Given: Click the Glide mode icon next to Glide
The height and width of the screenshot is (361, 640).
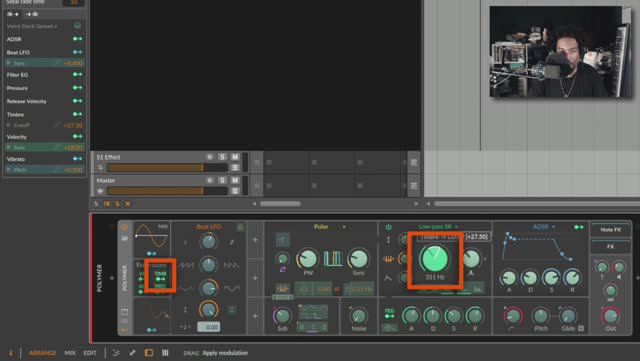Looking at the screenshot, I should [581, 328].
